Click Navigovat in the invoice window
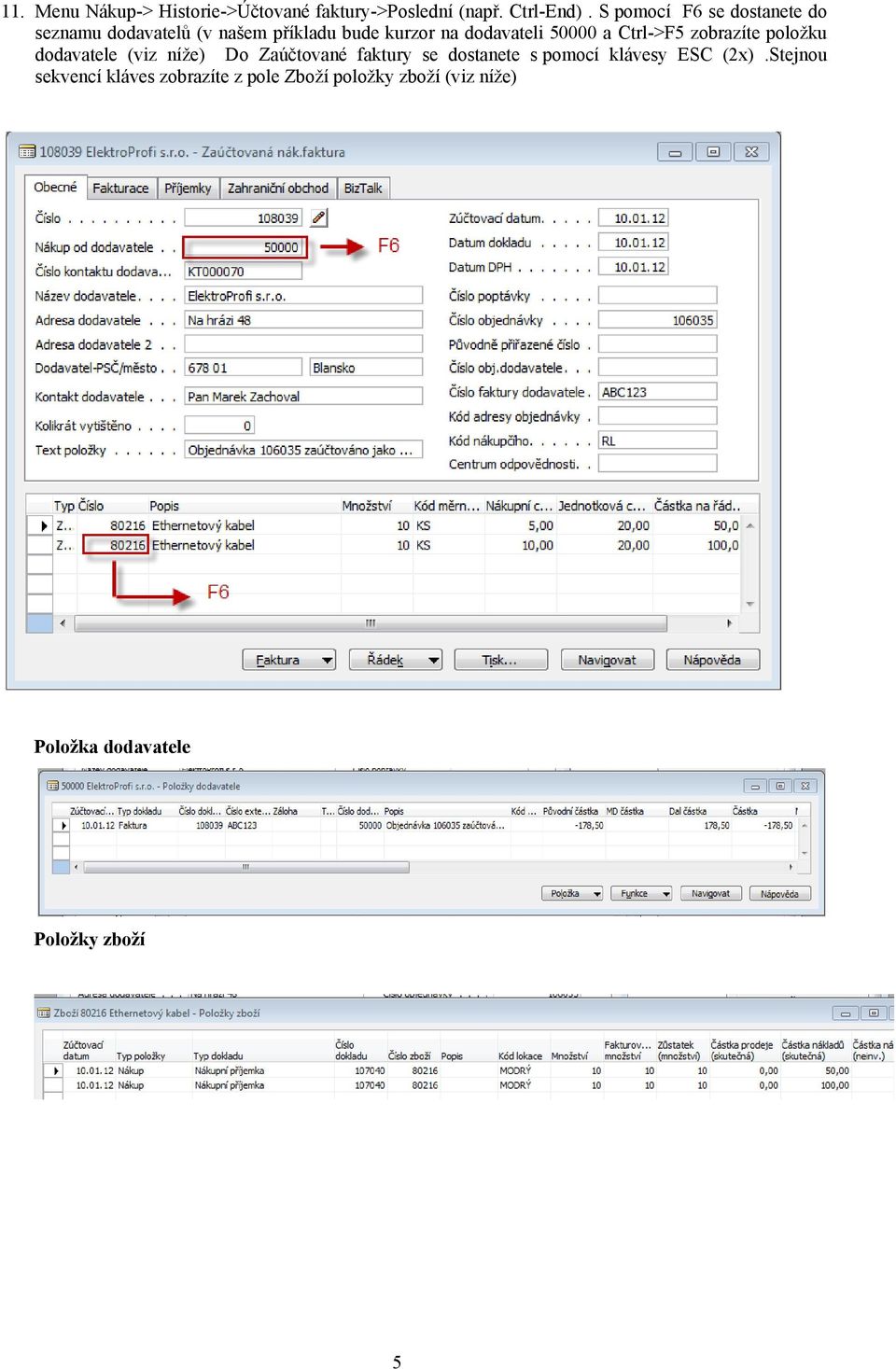This screenshot has width=896, height=1369. (607, 660)
